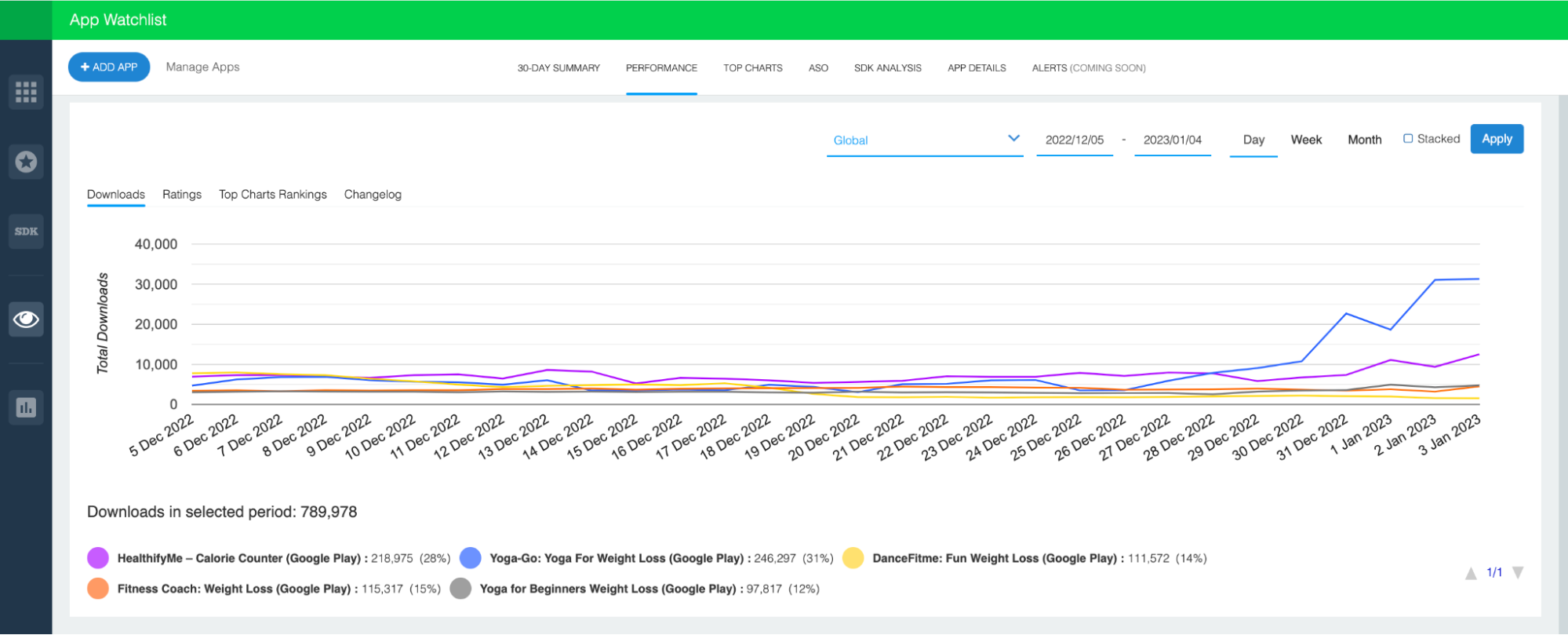Click the 3 Jan 2023 axis label

(1451, 435)
